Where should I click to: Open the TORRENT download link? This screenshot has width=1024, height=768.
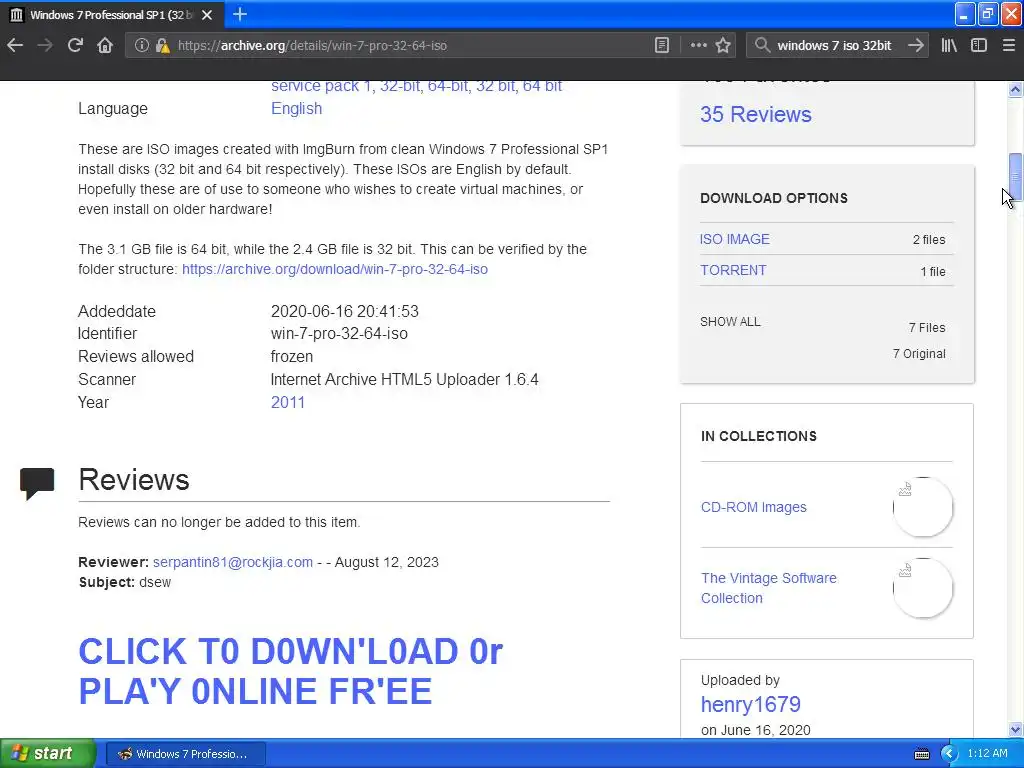tap(733, 270)
